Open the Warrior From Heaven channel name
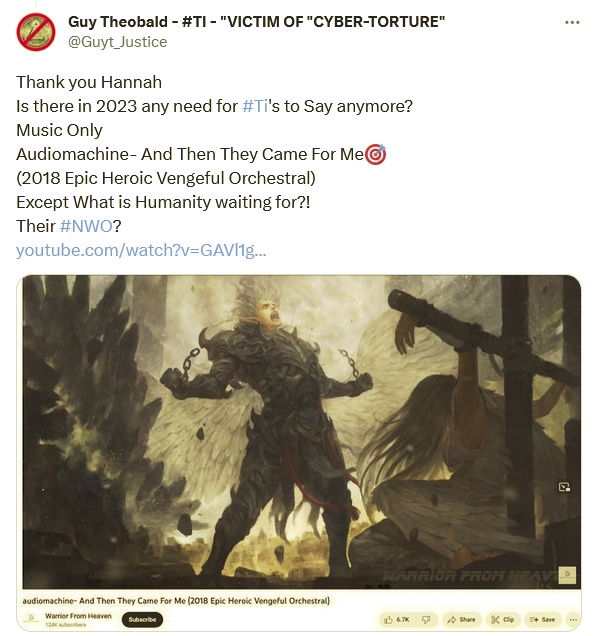 click(78, 616)
